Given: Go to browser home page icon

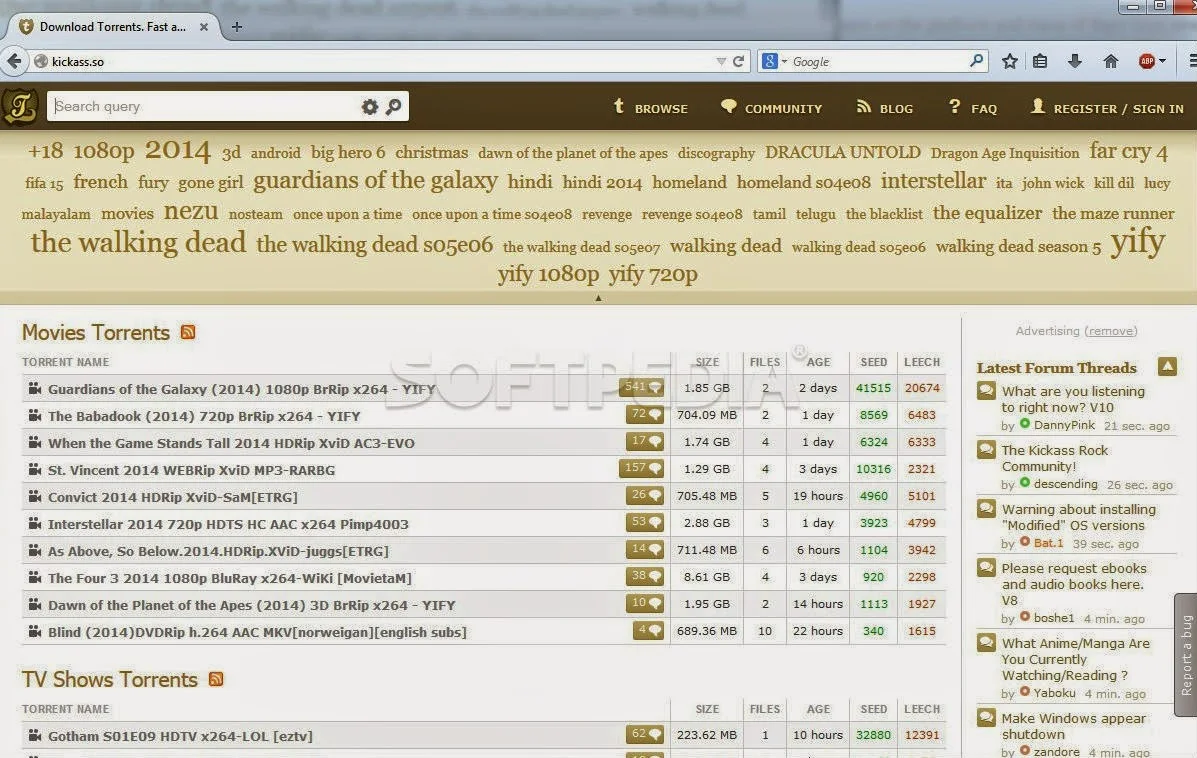Looking at the screenshot, I should 1111,61.
